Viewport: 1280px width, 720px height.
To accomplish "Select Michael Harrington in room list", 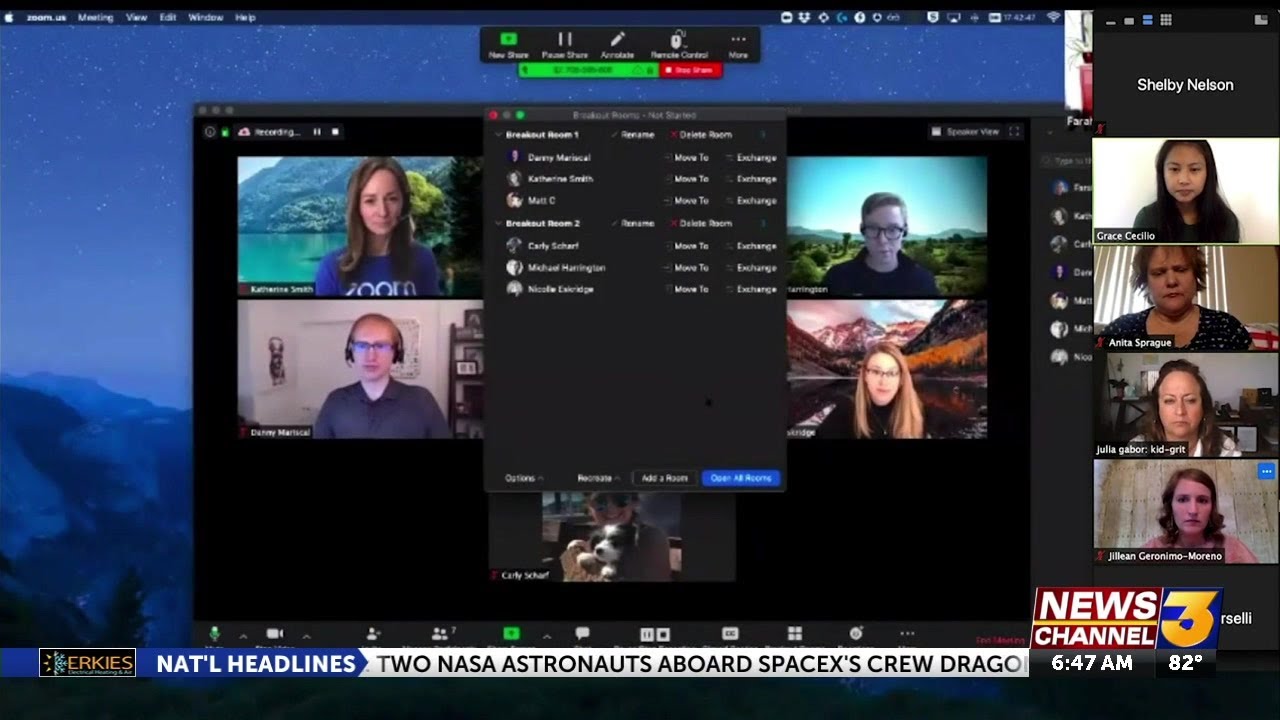I will click(x=566, y=268).
